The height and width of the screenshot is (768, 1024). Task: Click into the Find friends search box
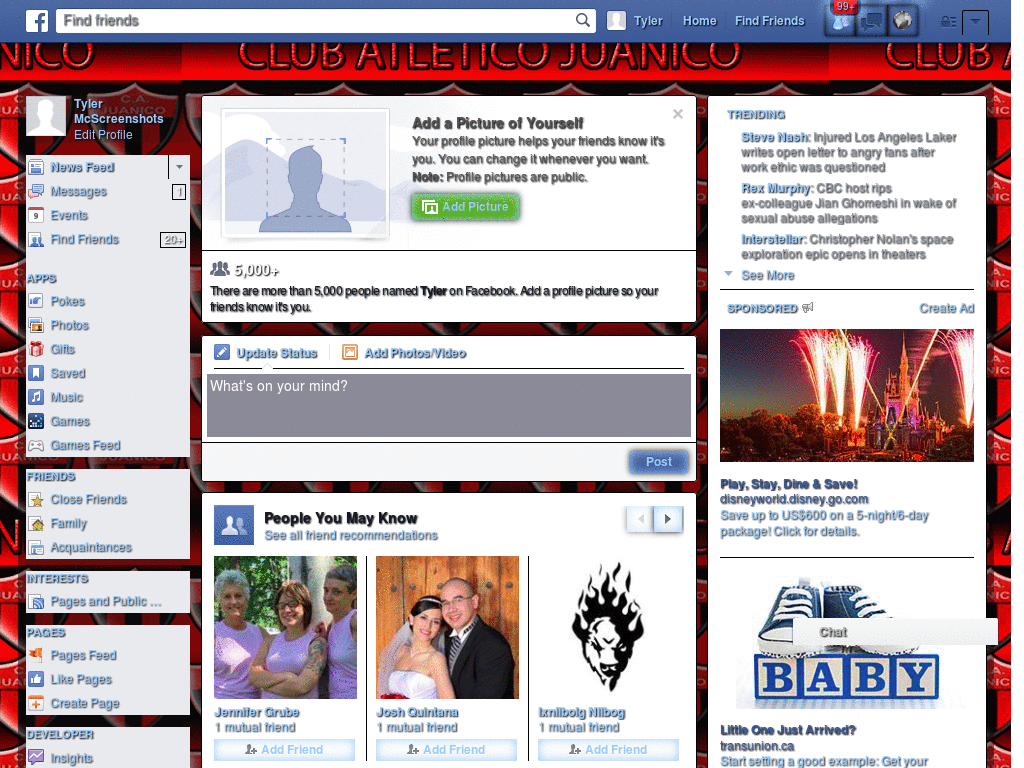click(x=315, y=21)
